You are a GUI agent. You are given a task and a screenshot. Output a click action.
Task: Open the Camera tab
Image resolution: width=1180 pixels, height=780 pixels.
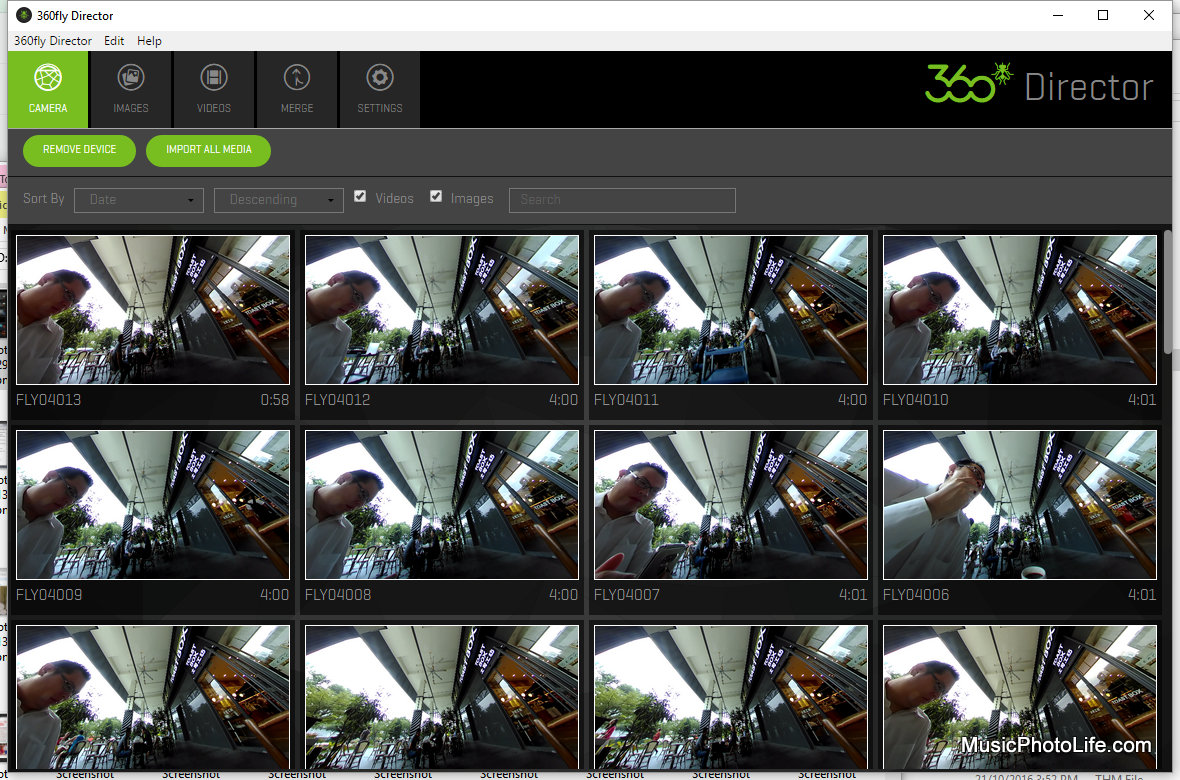pyautogui.click(x=48, y=90)
